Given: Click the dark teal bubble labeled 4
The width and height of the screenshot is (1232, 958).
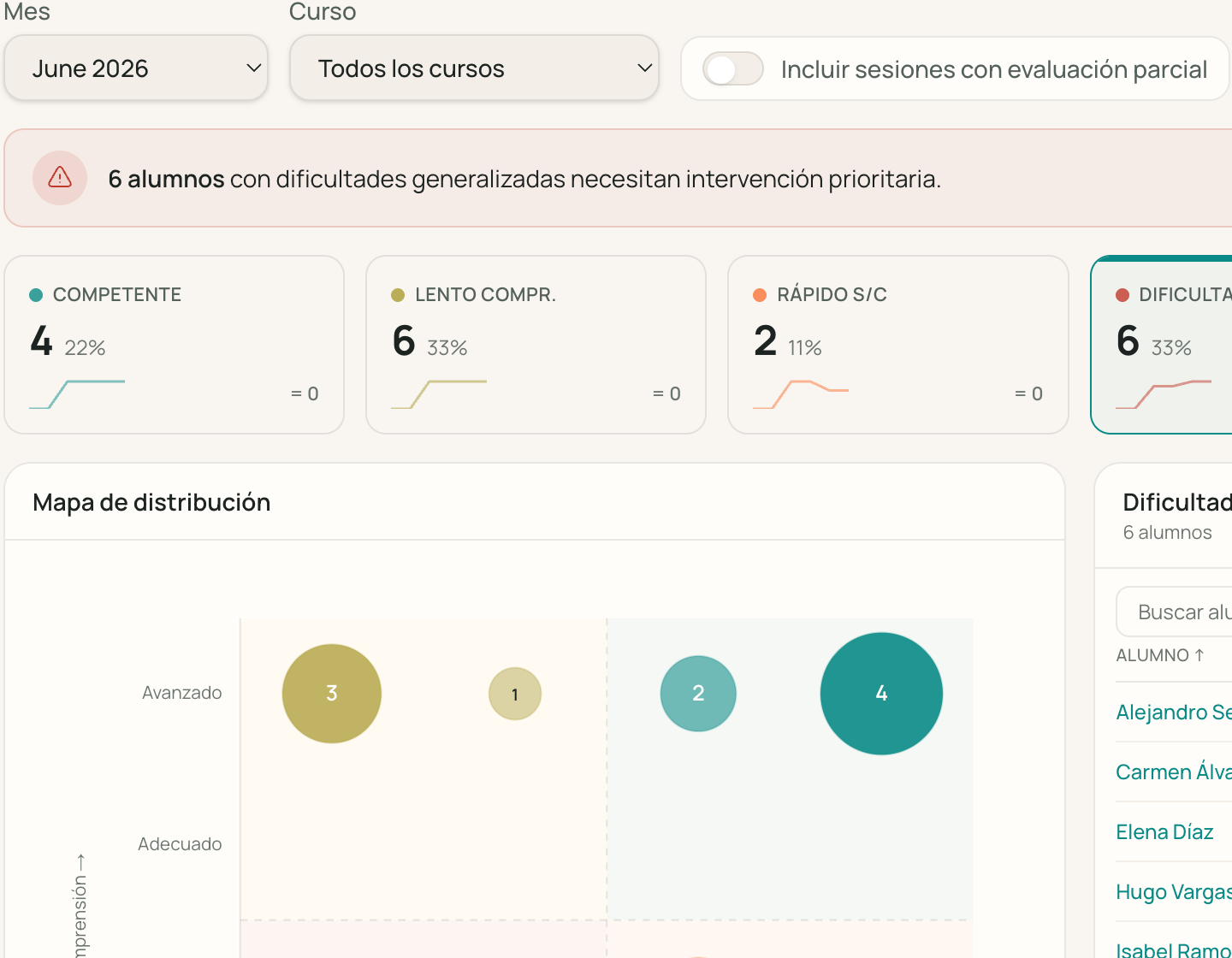Looking at the screenshot, I should click(881, 694).
